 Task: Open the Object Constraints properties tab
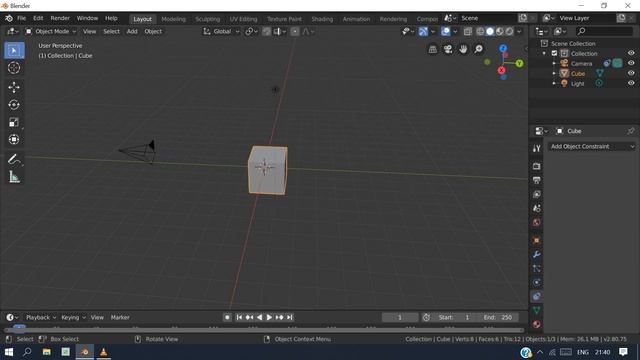(x=536, y=296)
